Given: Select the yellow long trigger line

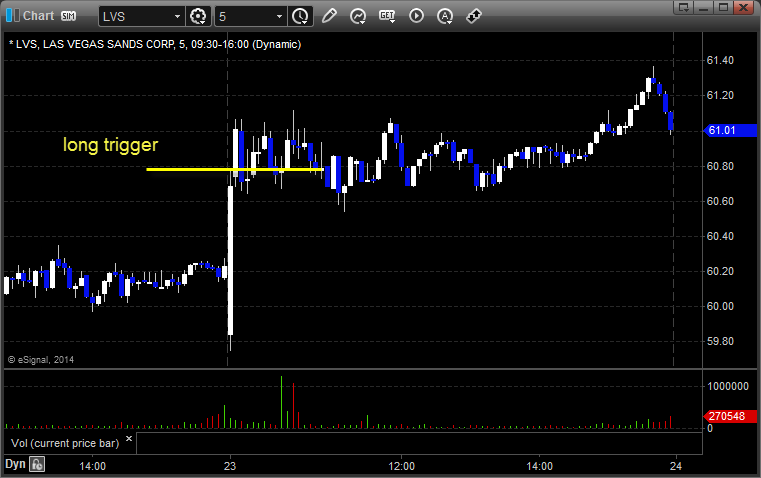Looking at the screenshot, I should (235, 169).
